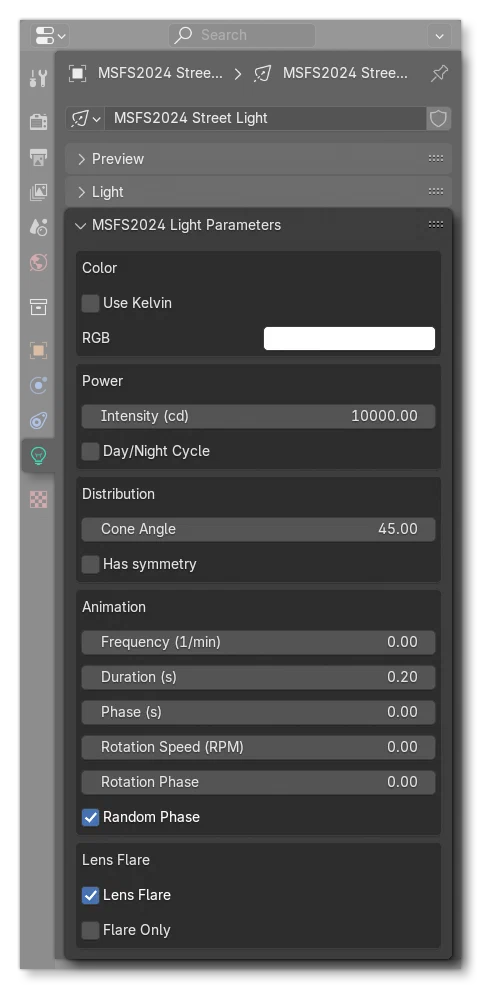Click the Preview panel drag grip
The height and width of the screenshot is (989, 481).
pos(436,158)
